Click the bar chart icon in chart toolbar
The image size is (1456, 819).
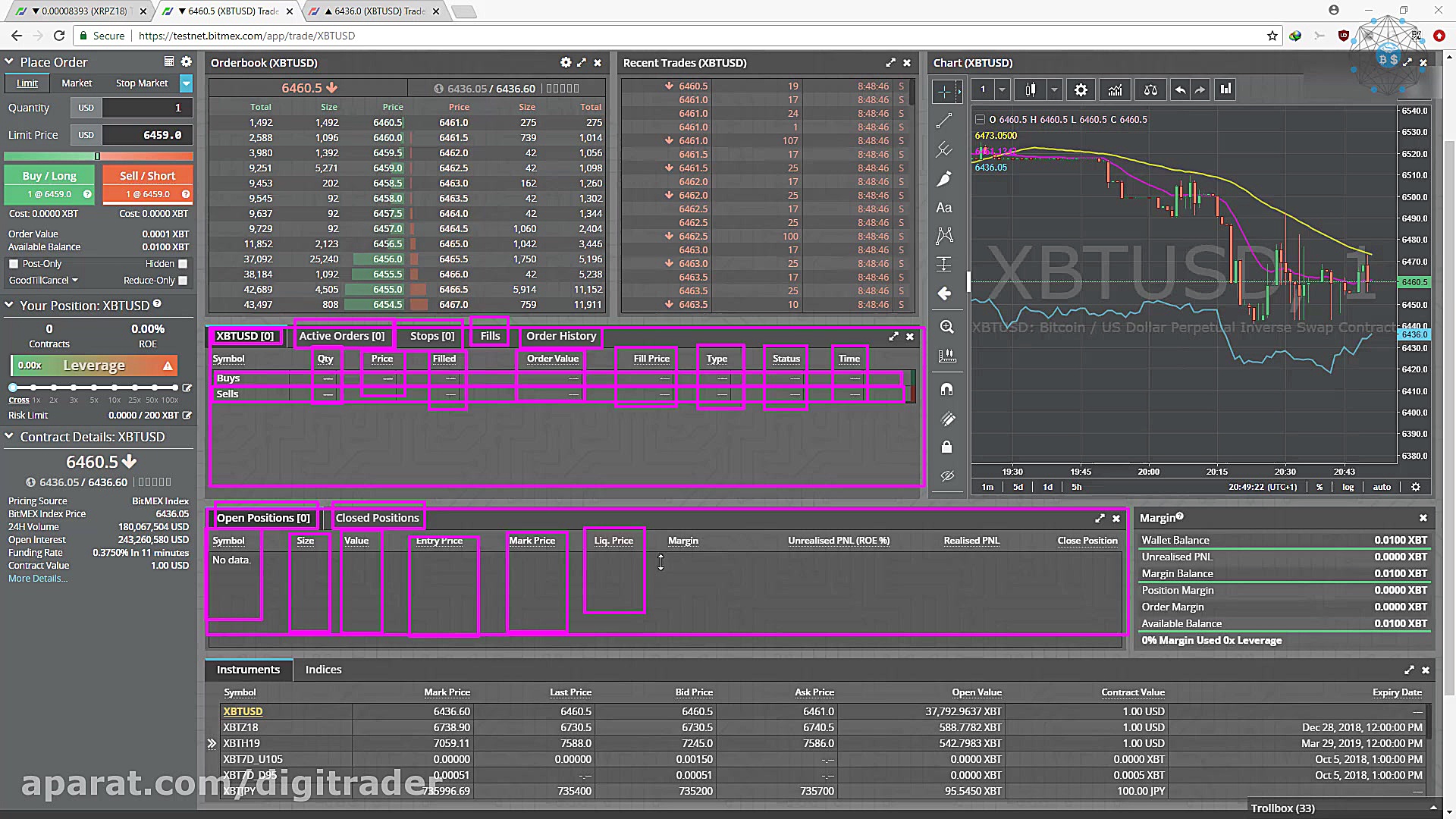pos(1225,89)
